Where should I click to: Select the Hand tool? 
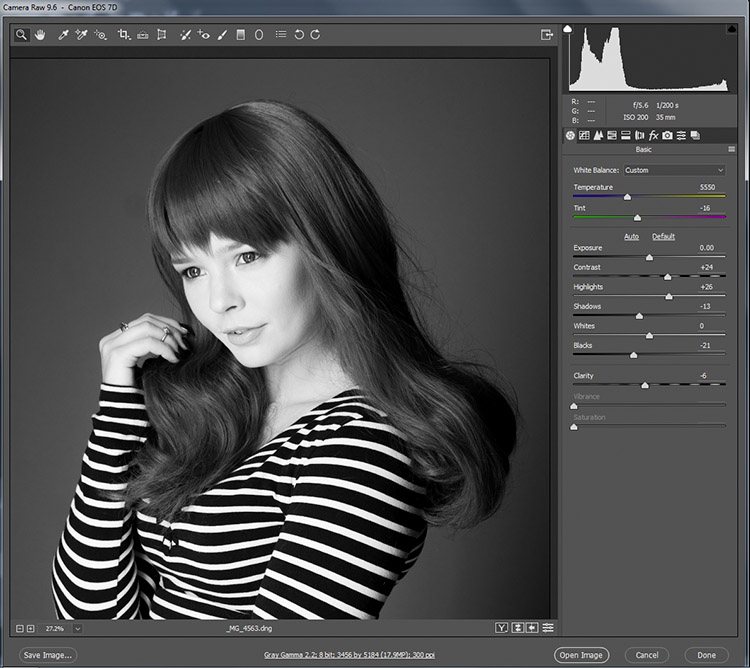(40, 34)
